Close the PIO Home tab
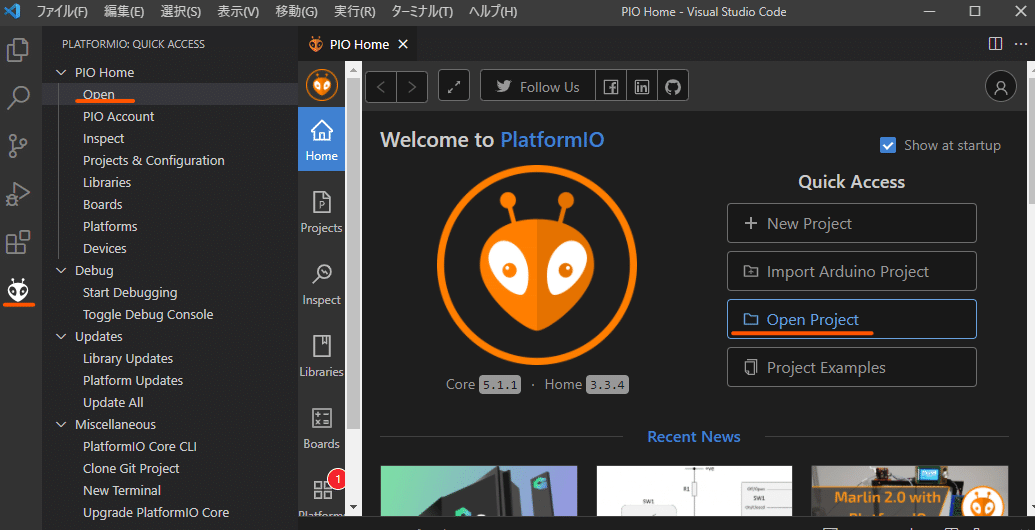The height and width of the screenshot is (530, 1035). point(403,44)
